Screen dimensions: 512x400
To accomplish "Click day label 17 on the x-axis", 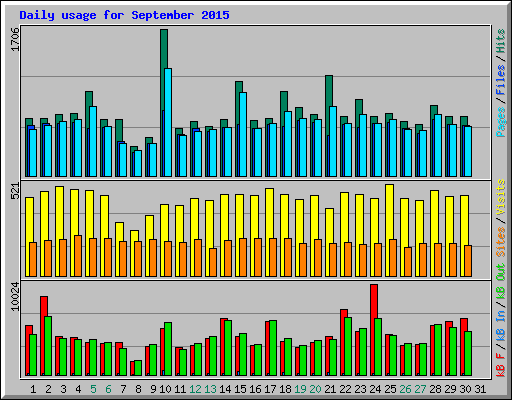I will coord(270,389).
